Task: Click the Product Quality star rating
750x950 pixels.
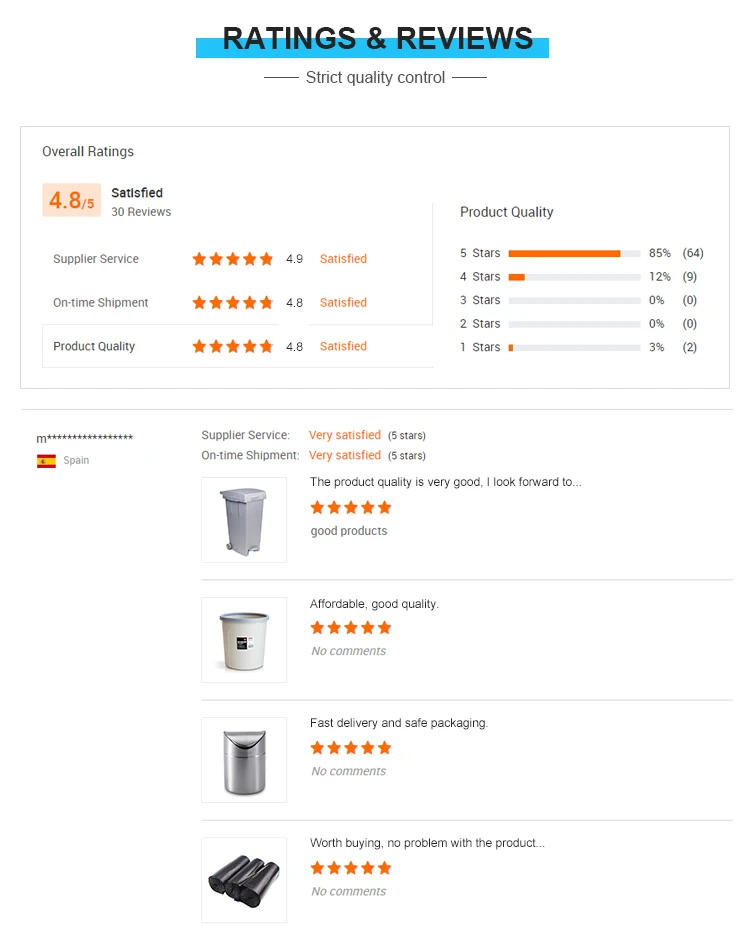Action: tap(232, 347)
